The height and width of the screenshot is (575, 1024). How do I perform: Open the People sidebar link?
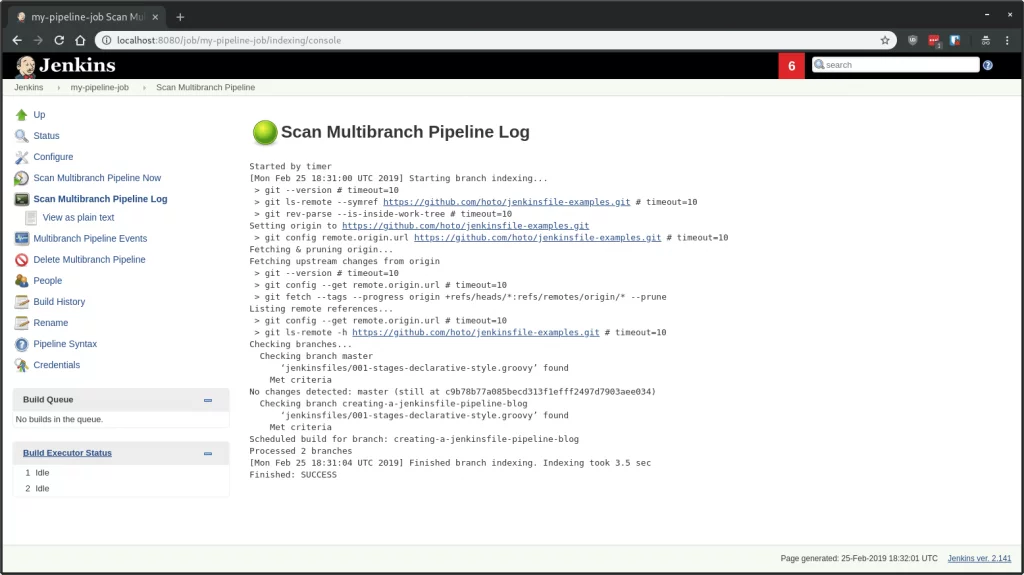(x=48, y=280)
